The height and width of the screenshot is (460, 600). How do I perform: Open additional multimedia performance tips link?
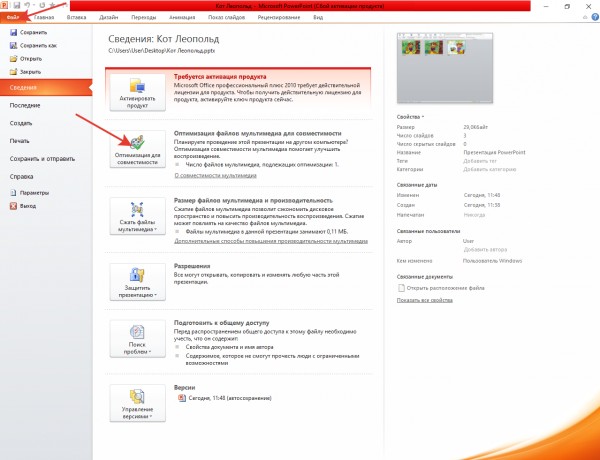[271, 241]
